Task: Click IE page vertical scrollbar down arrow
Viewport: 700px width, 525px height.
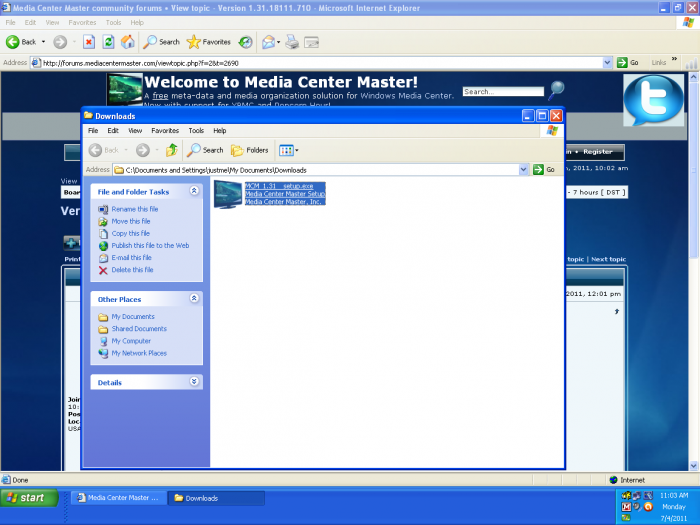Action: [693, 466]
